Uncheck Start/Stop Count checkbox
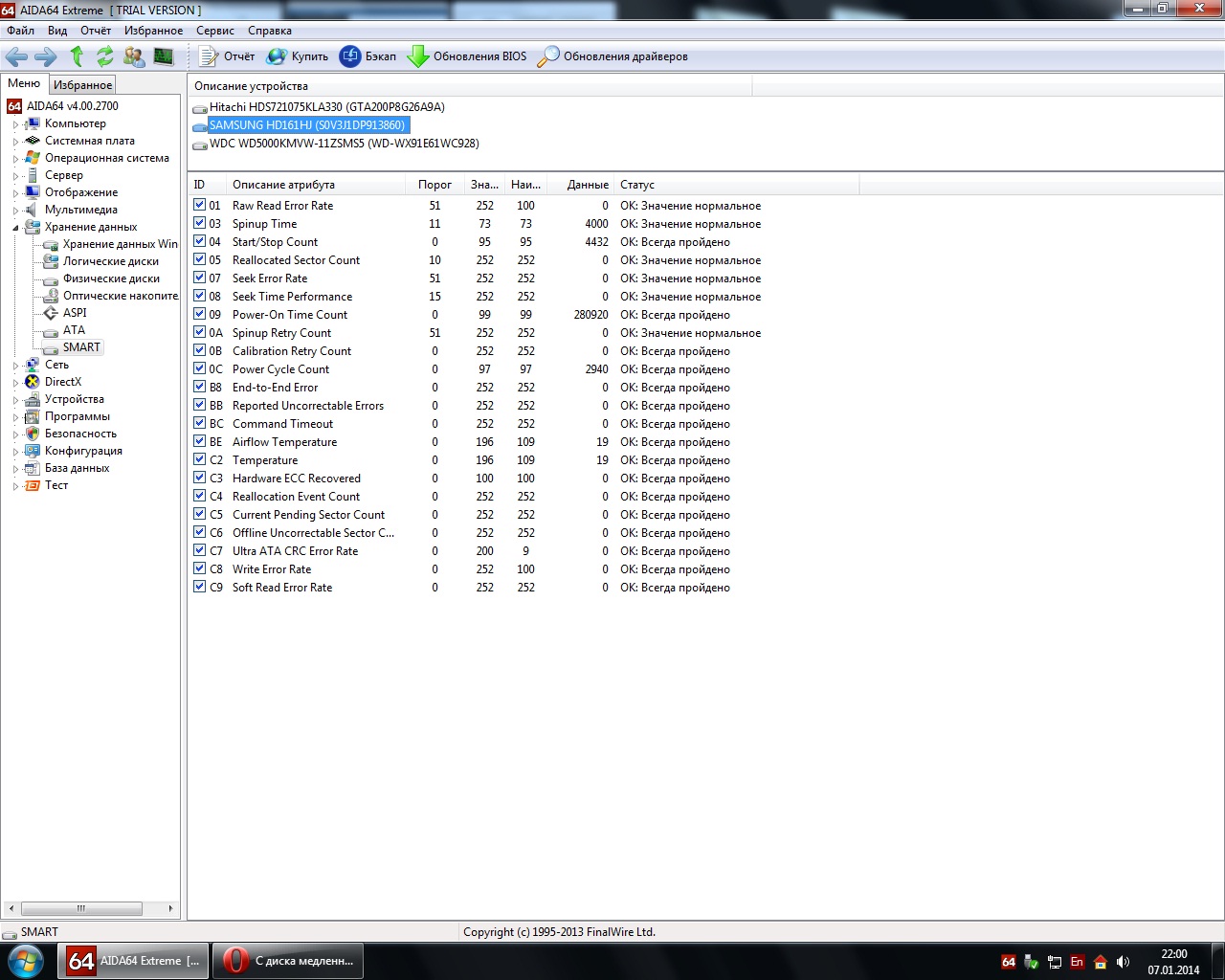Image resolution: width=1225 pixels, height=980 pixels. point(199,241)
